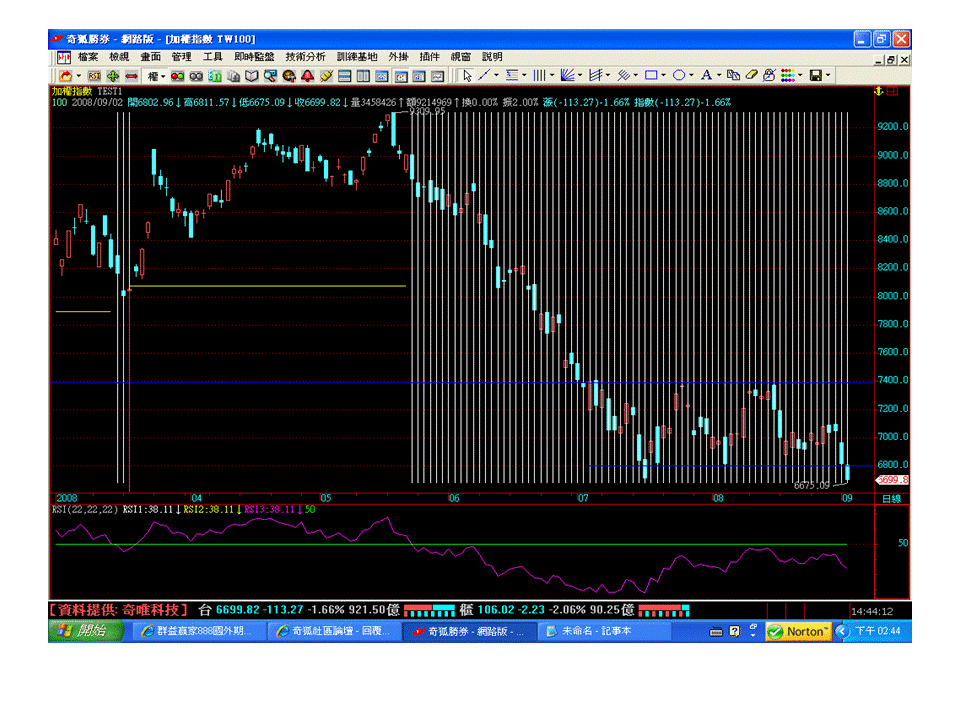Open the 外掛 menu
The image size is (960, 720).
coord(399,57)
